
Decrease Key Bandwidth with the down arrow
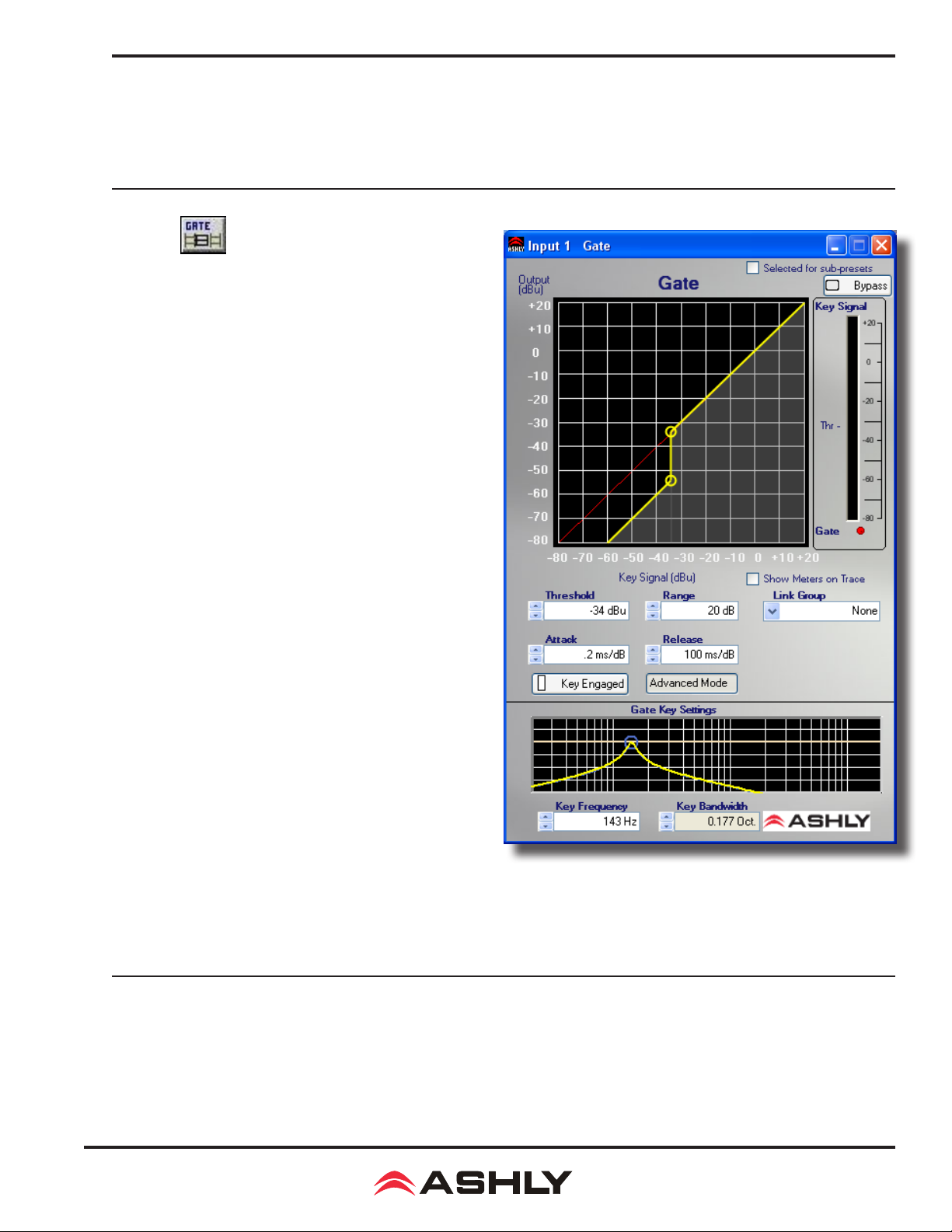[666, 825]
